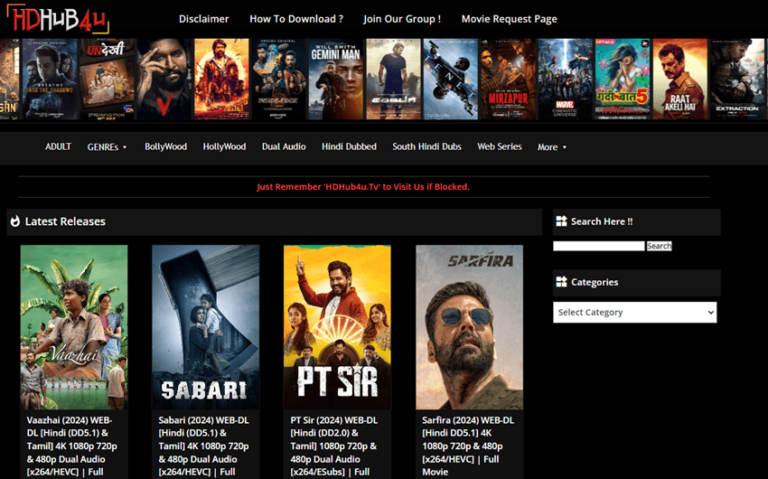Viewport: 768px width, 479px height.
Task: Open the Disclaimer page
Action: [x=204, y=19]
